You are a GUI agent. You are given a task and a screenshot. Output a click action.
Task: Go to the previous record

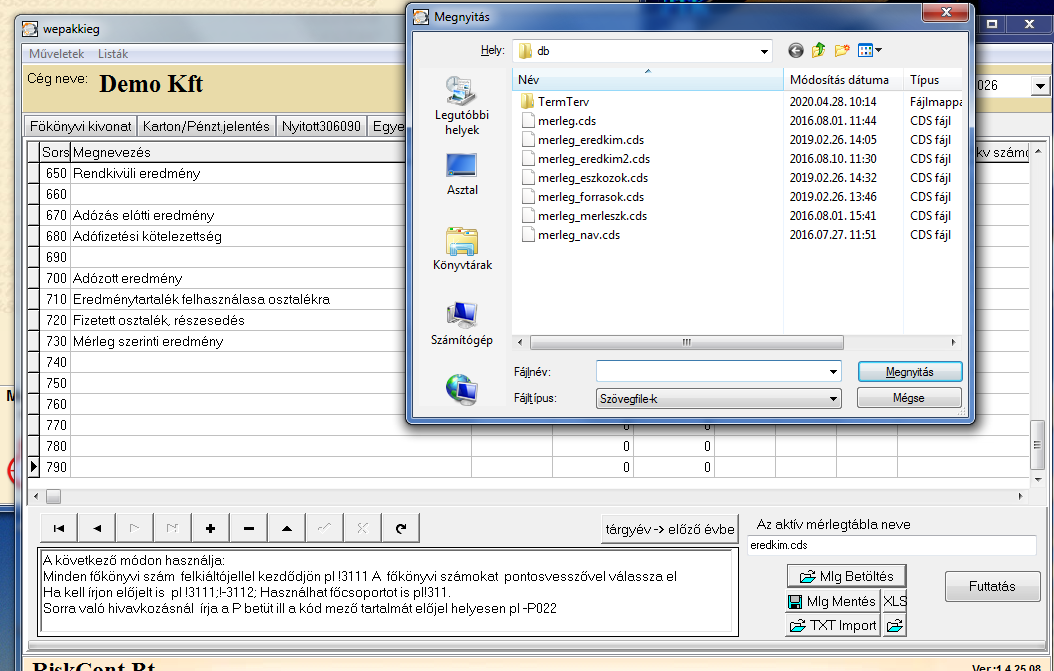coord(97,528)
